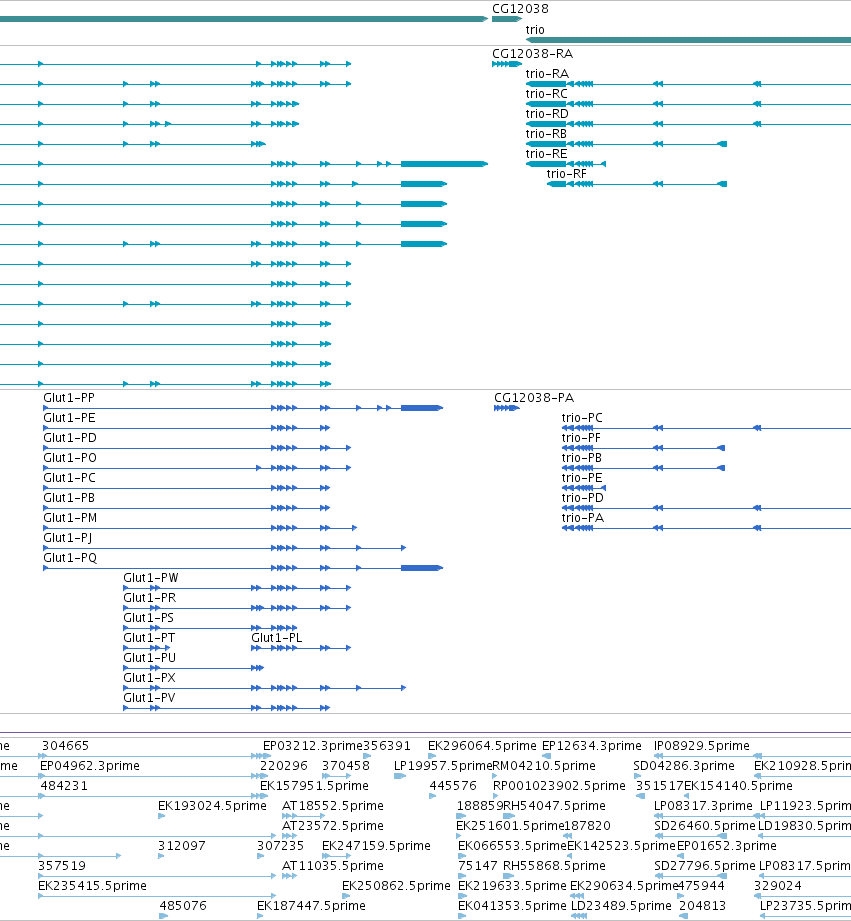Click EST label 329024

[x=778, y=885]
